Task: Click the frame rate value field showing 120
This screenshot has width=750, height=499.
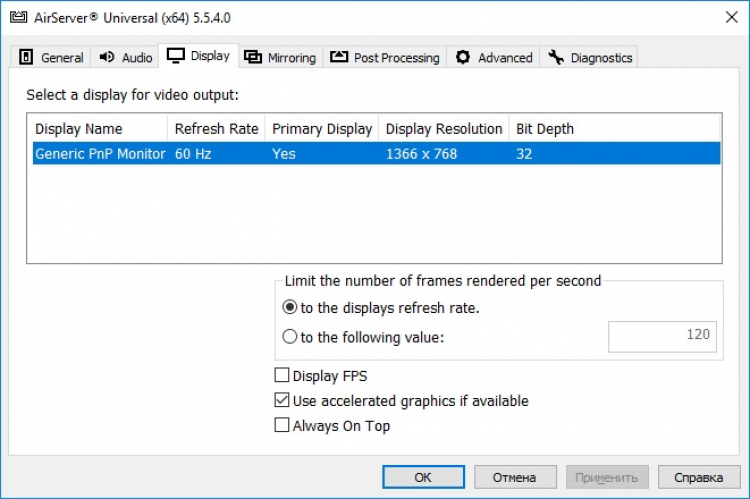Action: pyautogui.click(x=662, y=337)
